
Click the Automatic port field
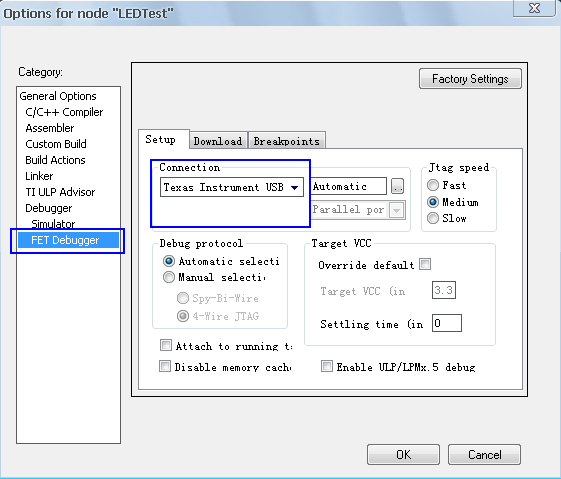pyautogui.click(x=348, y=186)
